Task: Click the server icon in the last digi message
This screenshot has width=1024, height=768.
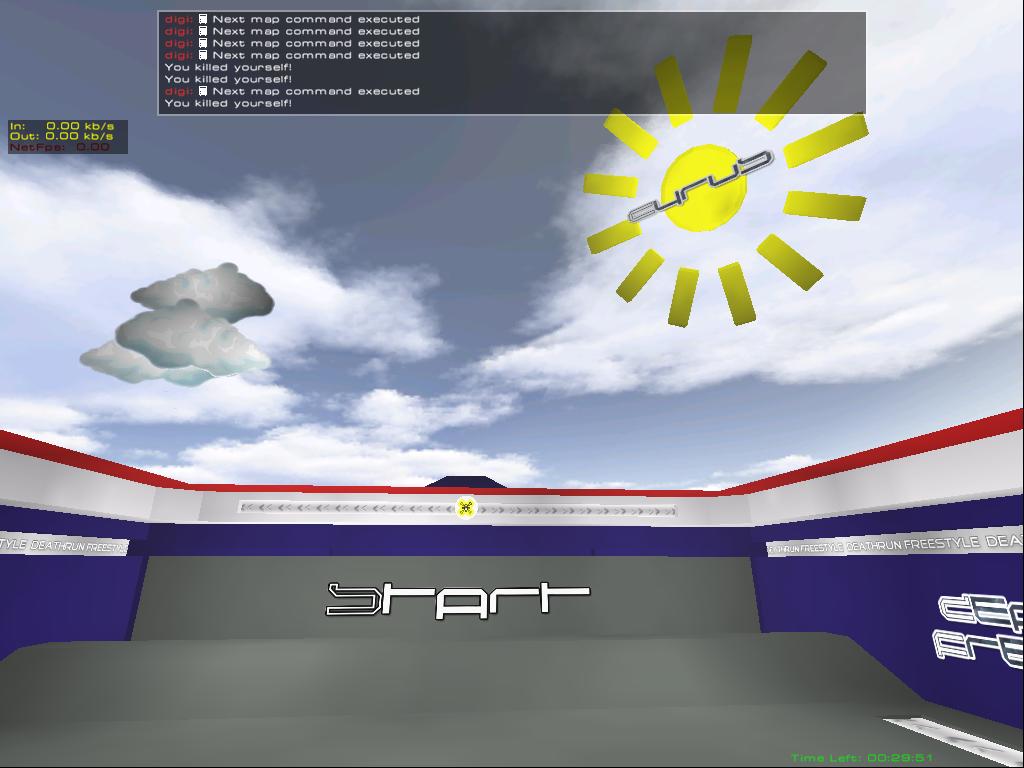Action: point(202,91)
